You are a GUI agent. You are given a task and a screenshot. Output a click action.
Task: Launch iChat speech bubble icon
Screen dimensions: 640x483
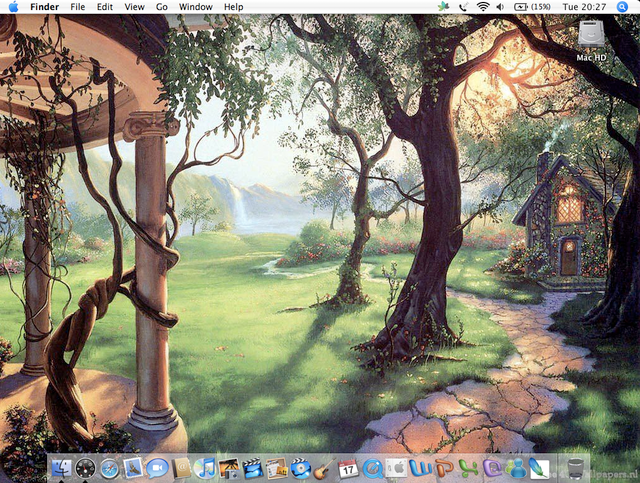pos(157,468)
